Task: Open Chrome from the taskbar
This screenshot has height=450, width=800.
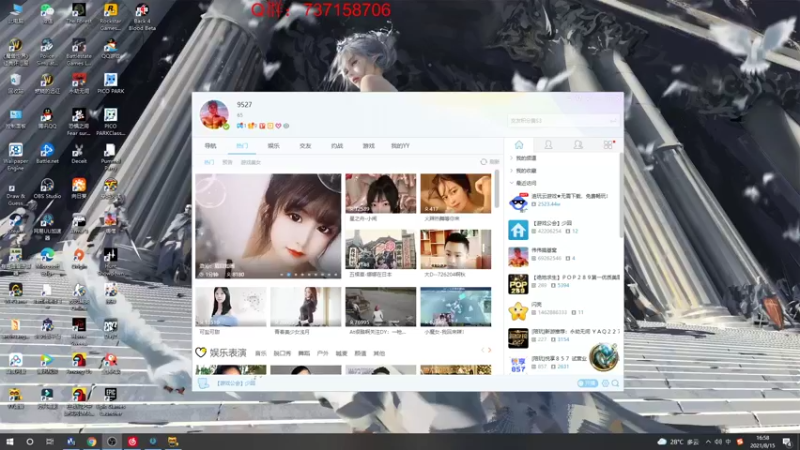Action: (x=91, y=441)
